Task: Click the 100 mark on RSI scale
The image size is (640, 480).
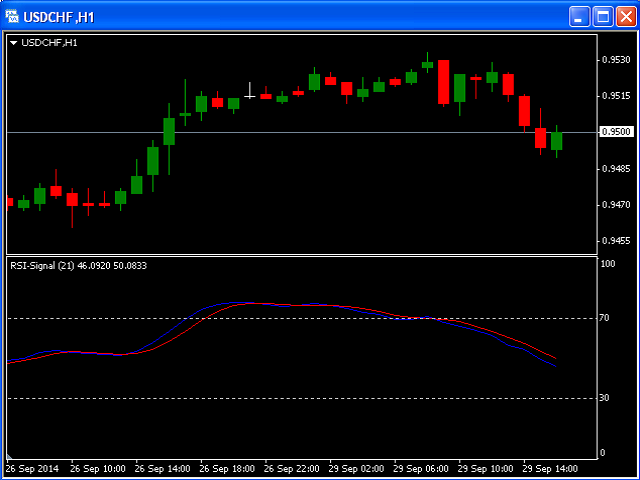Action: coord(607,264)
